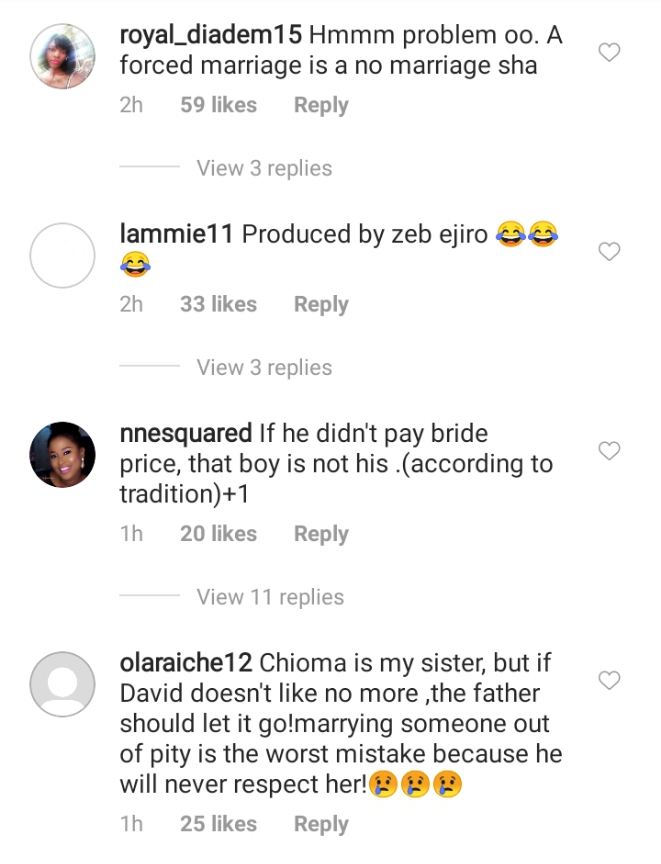Tap heart icon on lammie11's comment

click(x=609, y=251)
